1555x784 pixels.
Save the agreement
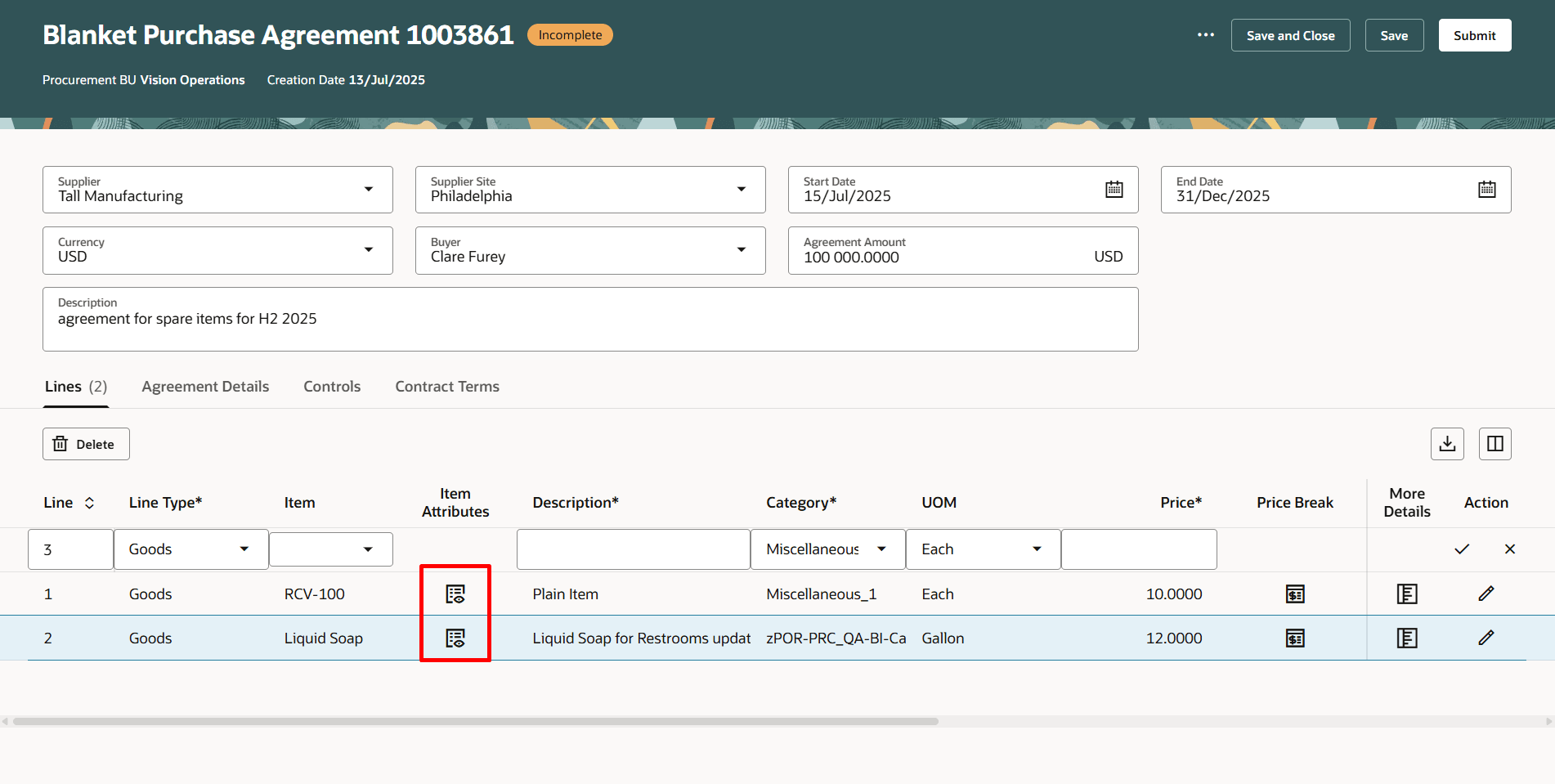click(1394, 35)
